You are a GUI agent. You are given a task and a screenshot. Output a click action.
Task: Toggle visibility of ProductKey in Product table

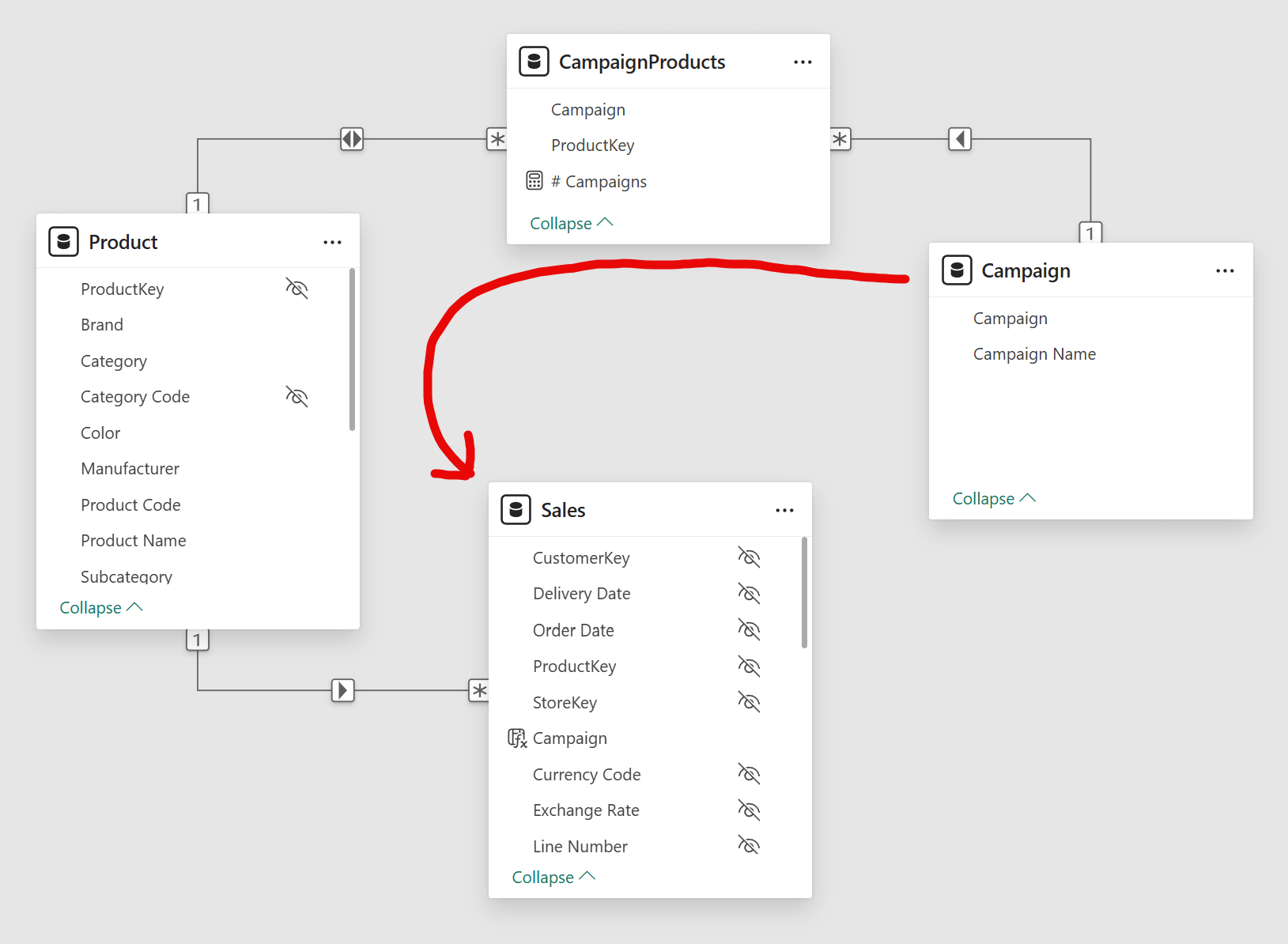tap(297, 289)
